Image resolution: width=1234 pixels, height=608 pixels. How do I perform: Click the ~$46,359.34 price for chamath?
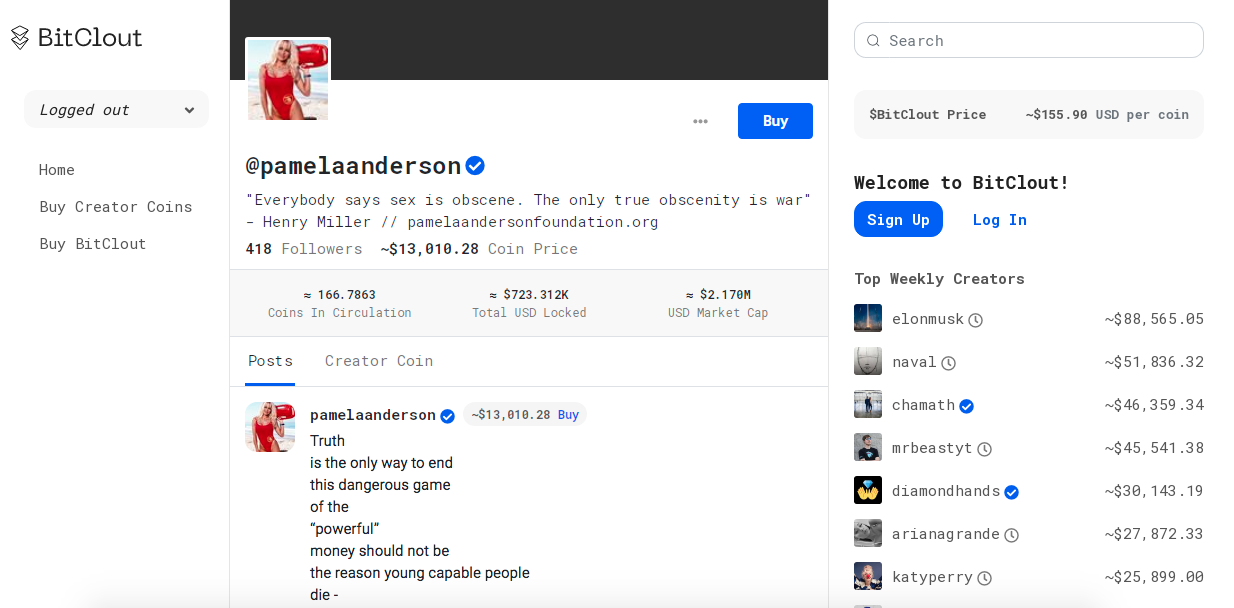tap(1154, 405)
